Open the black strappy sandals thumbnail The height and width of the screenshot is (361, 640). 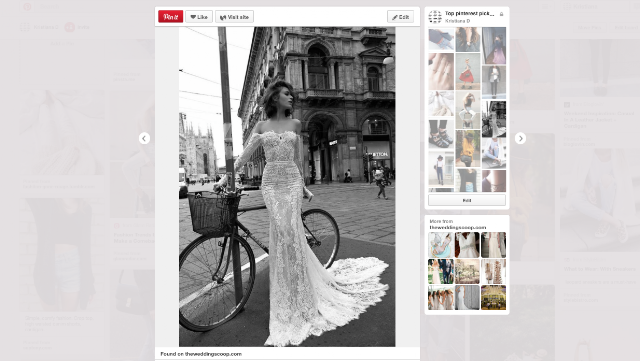point(441,134)
